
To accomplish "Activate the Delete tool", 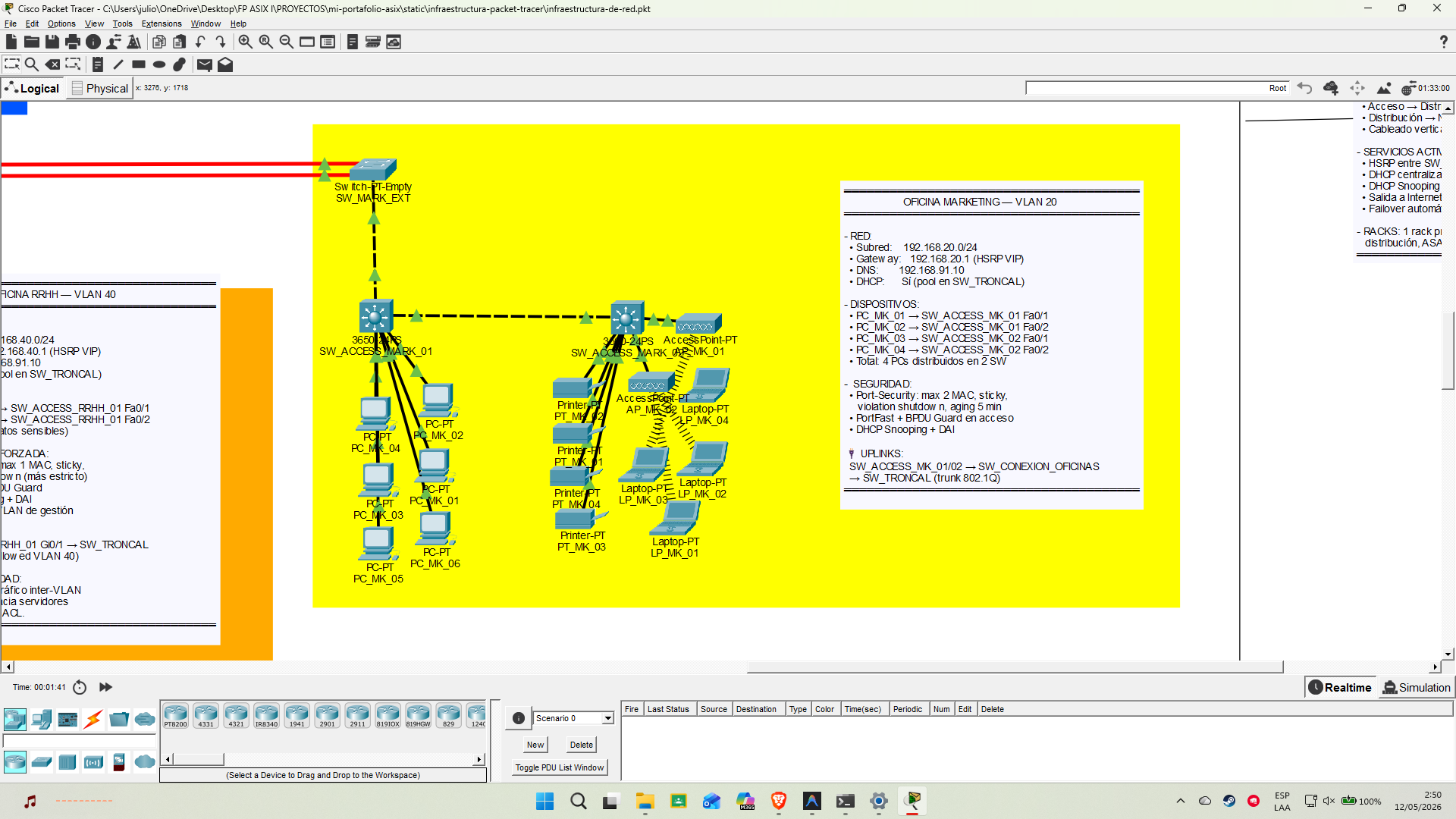I will [52, 64].
